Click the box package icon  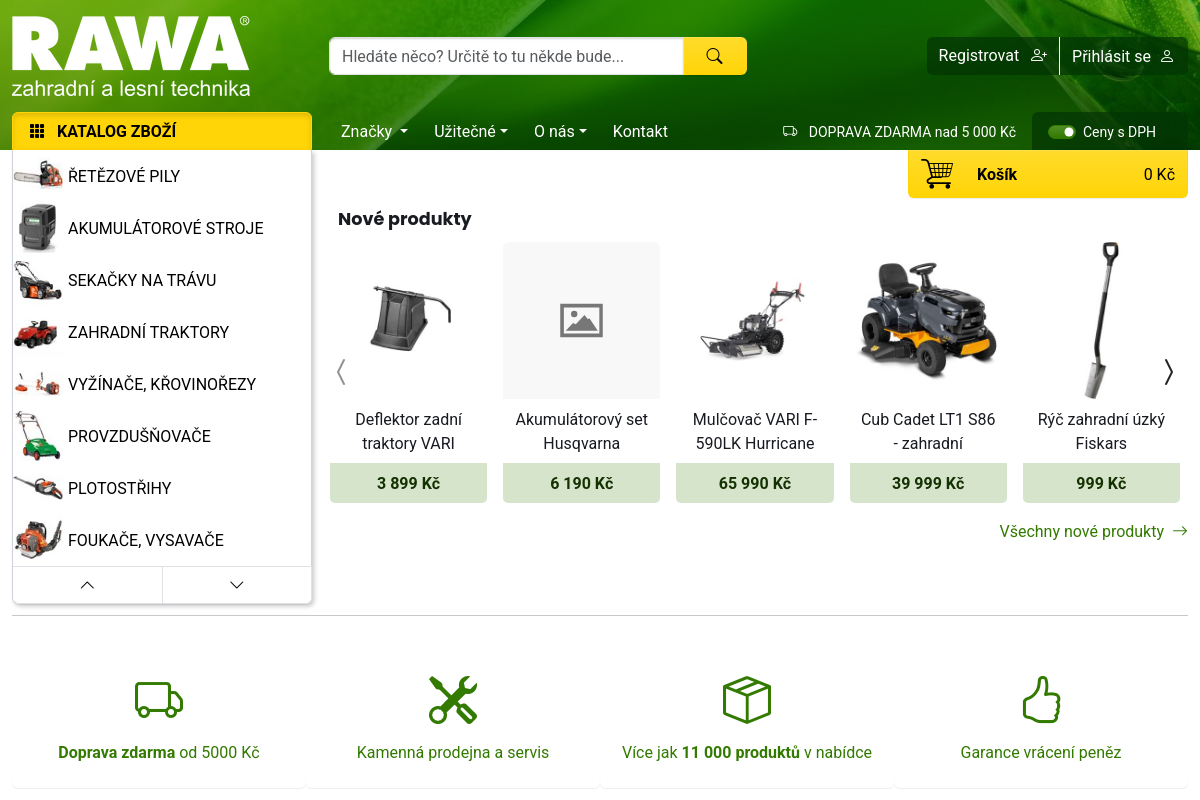(x=747, y=699)
